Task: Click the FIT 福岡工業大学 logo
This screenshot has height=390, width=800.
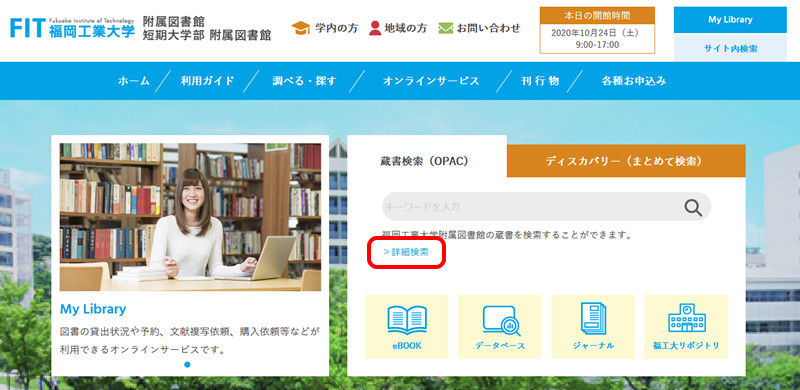Action: click(x=72, y=28)
